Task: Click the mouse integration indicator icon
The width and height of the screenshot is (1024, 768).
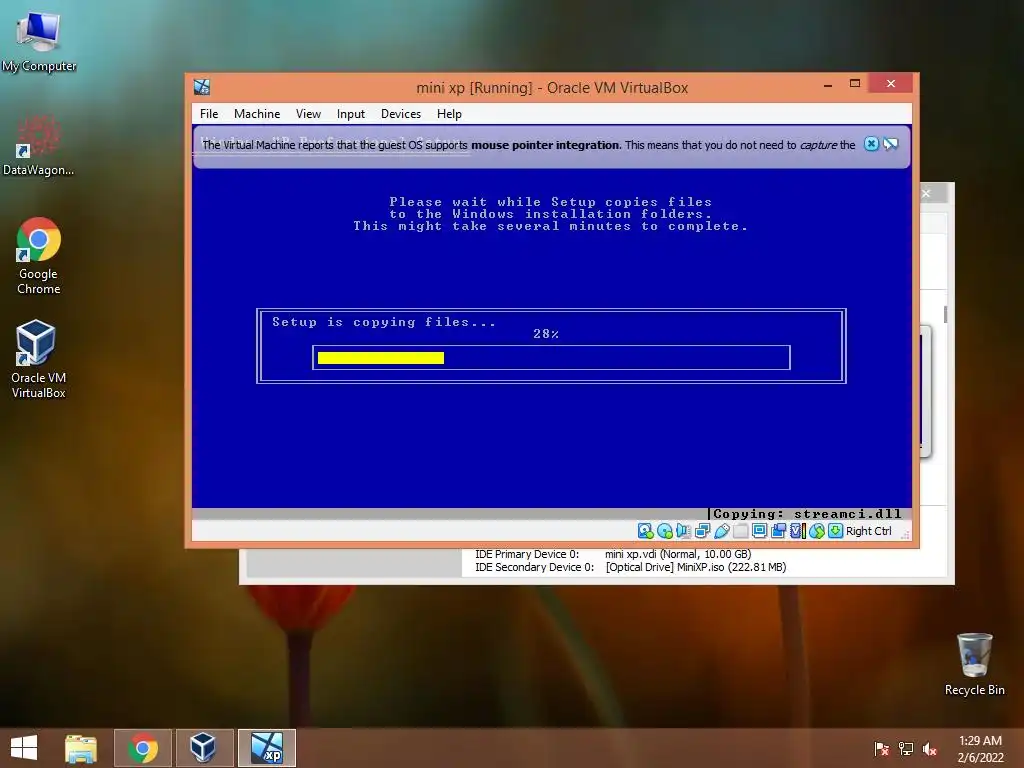Action: pos(816,531)
